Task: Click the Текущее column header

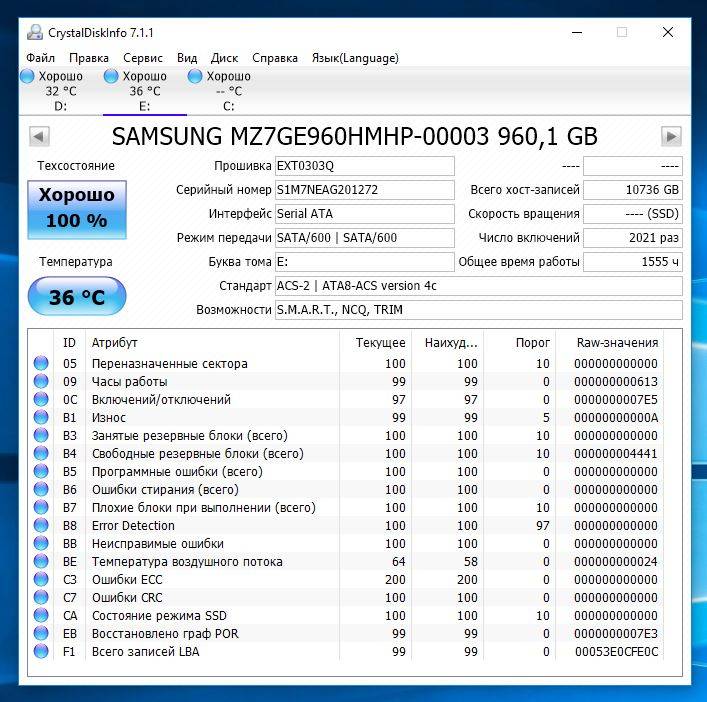Action: (x=375, y=343)
